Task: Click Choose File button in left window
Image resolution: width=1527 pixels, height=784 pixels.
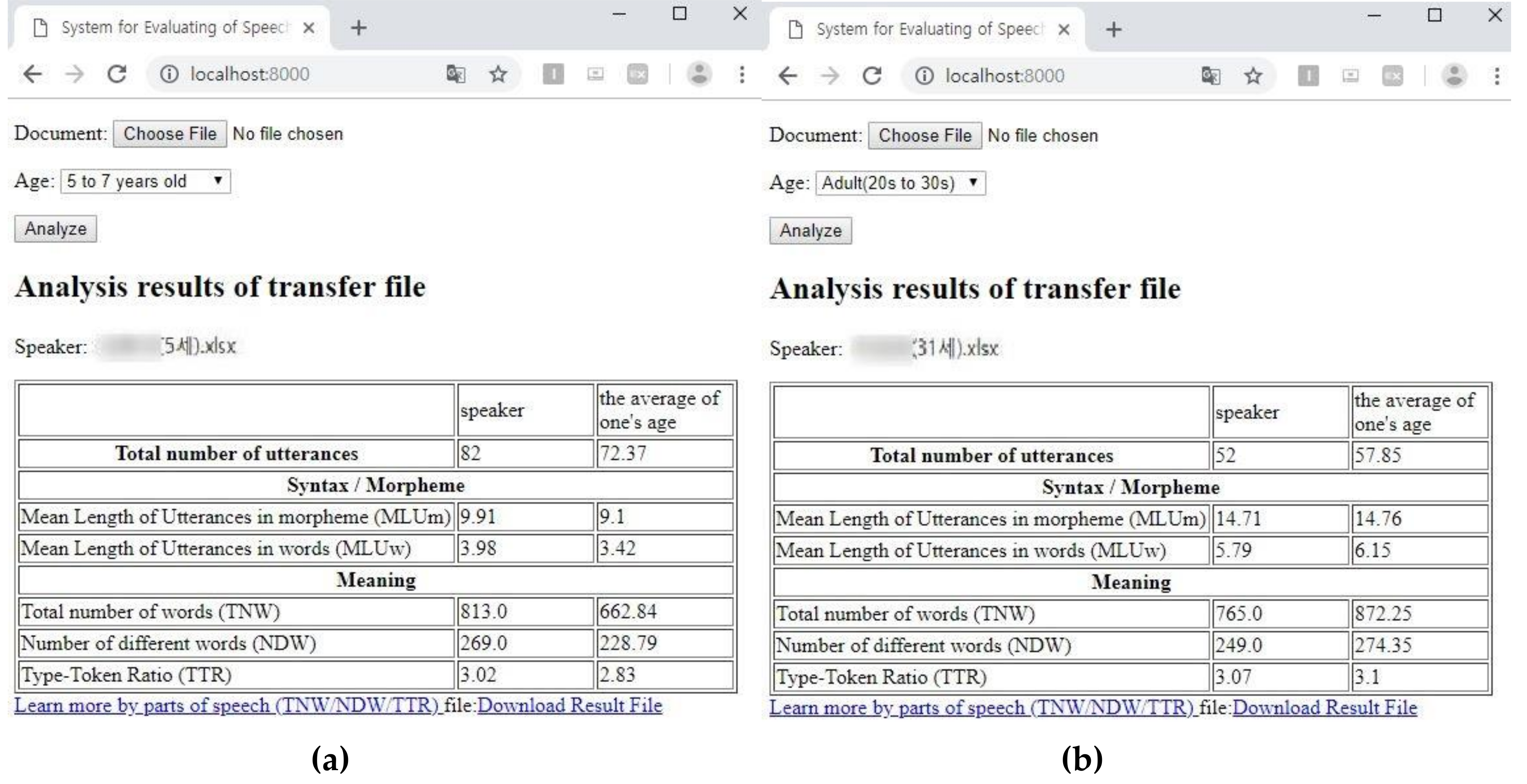Action: tap(170, 134)
